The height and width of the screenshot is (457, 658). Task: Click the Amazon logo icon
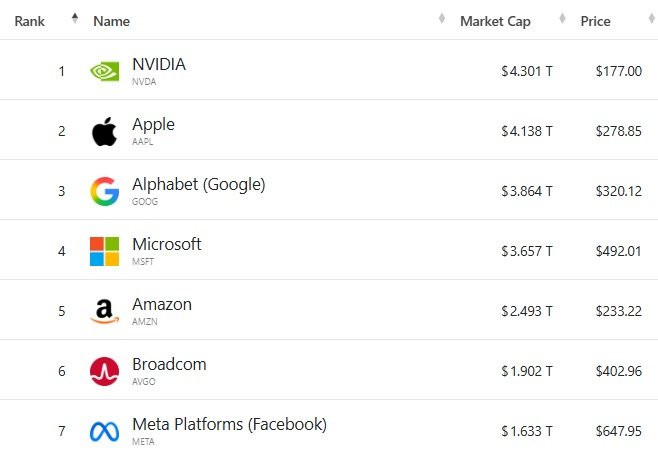pyautogui.click(x=104, y=311)
